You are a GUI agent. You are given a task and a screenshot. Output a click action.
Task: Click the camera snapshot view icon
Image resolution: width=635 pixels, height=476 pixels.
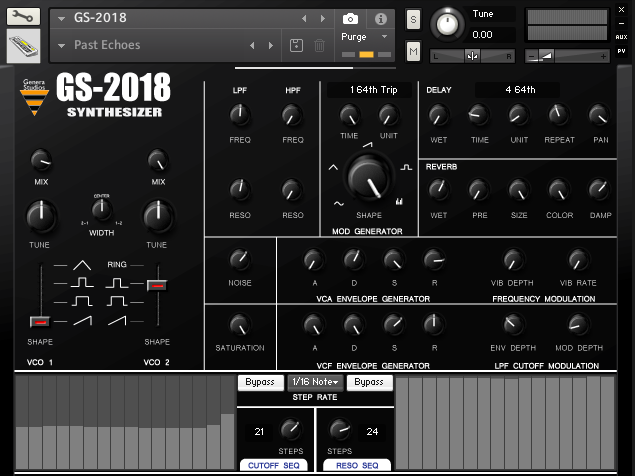[351, 18]
